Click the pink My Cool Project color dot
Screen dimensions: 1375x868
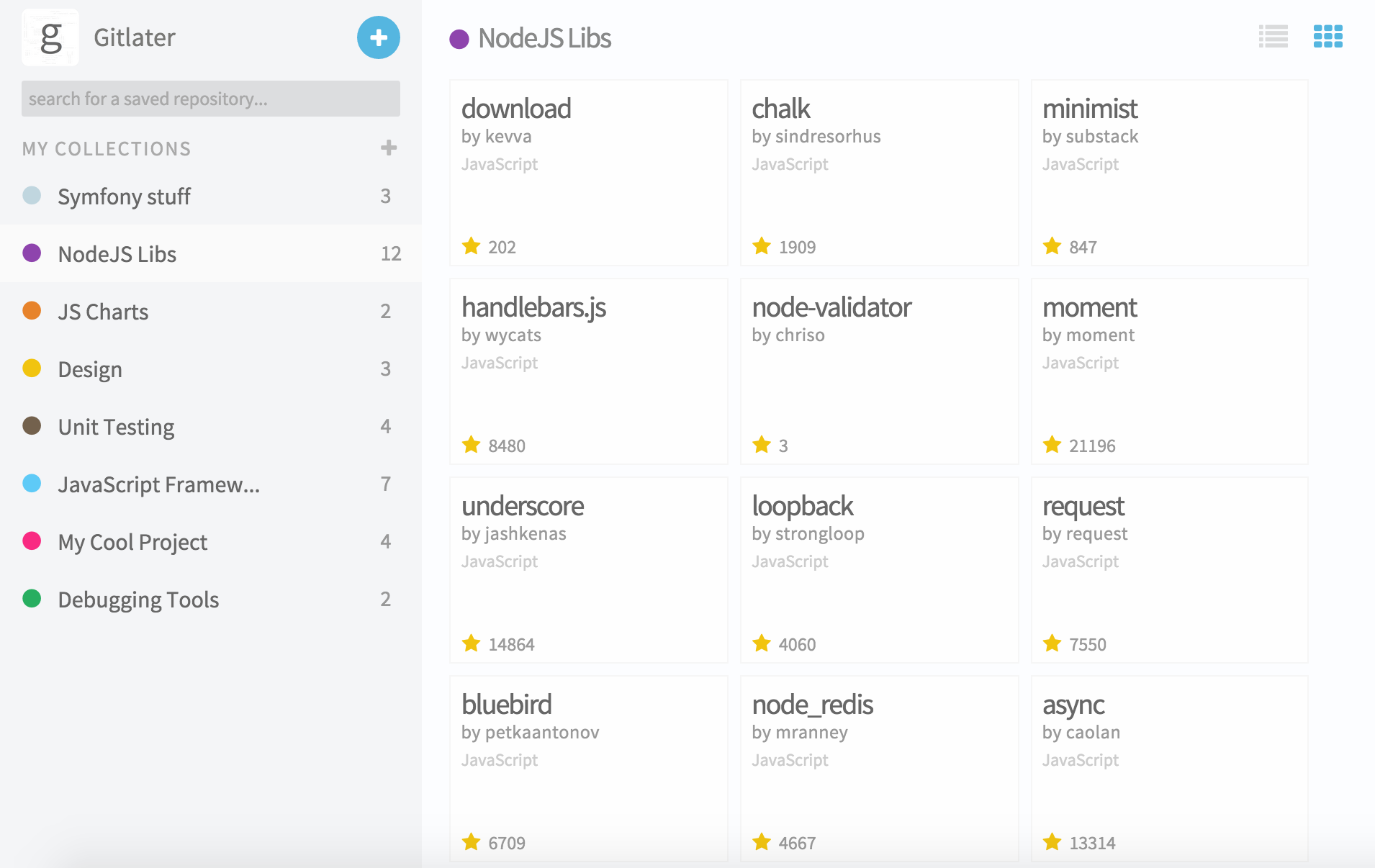32,541
